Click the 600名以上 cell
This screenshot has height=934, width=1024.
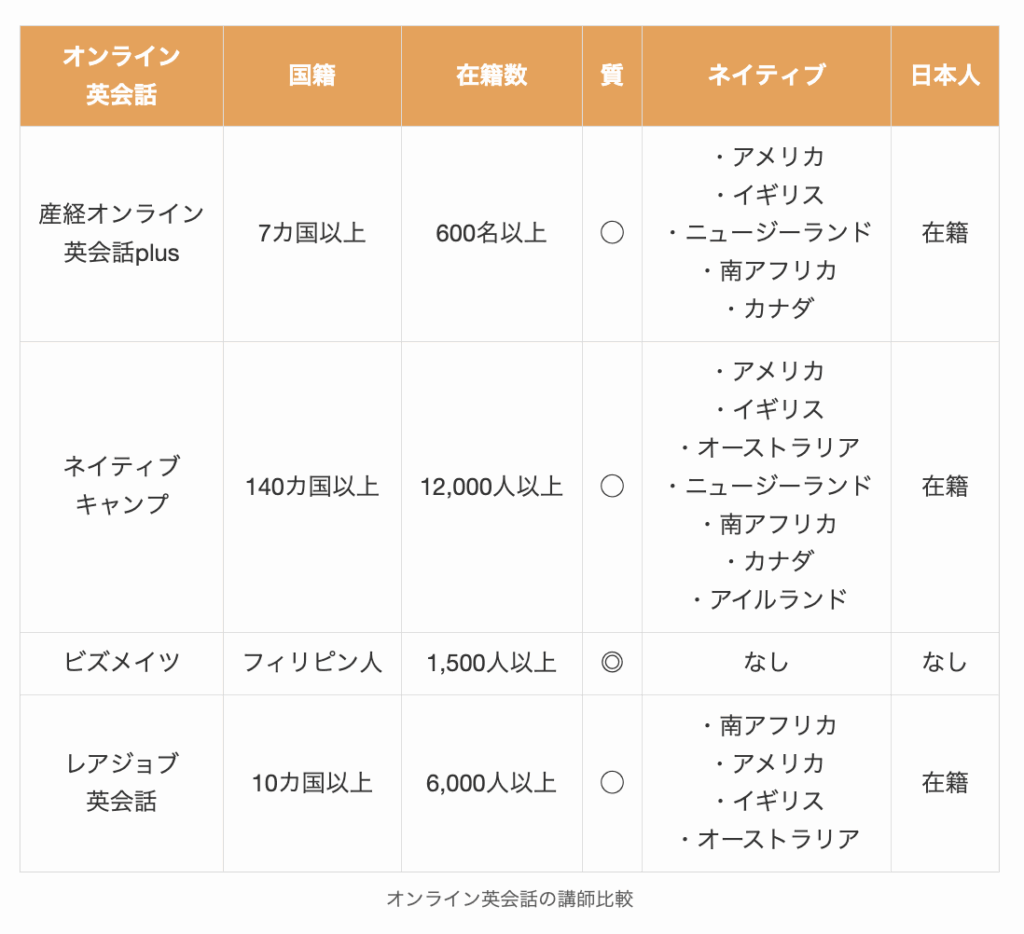pos(491,233)
